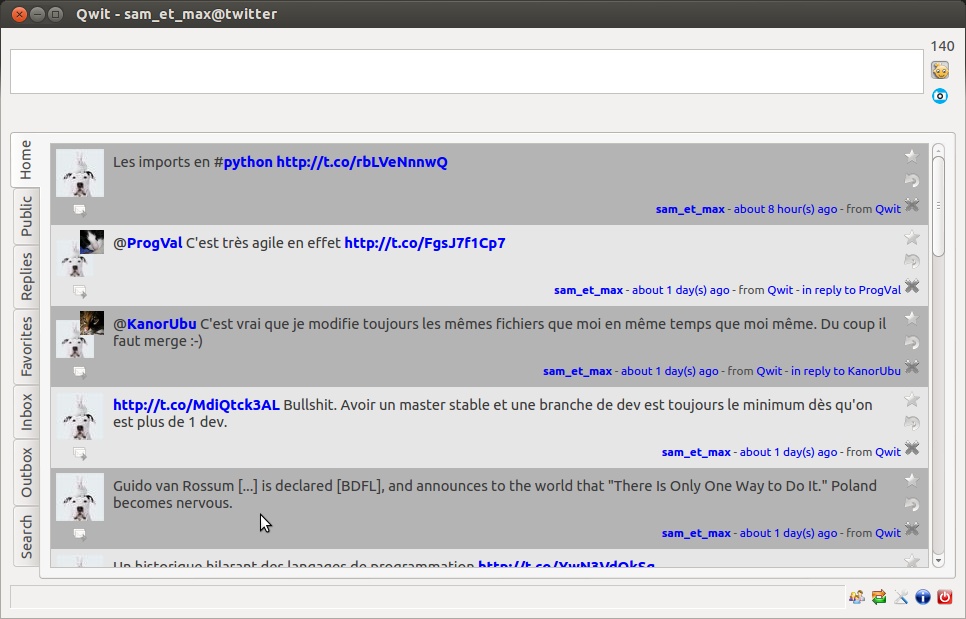Open the accounts manager icon in status bar
This screenshot has width=966, height=619.
[856, 596]
